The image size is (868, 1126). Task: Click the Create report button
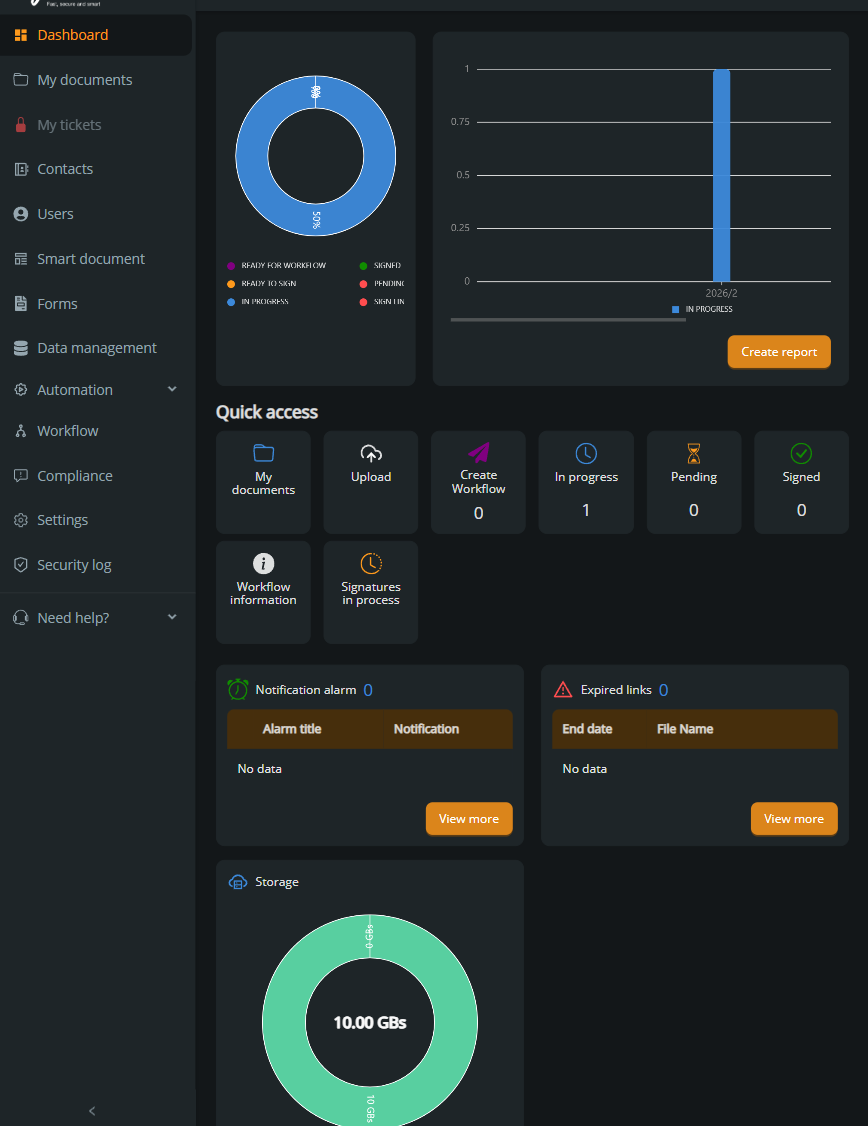coord(779,352)
